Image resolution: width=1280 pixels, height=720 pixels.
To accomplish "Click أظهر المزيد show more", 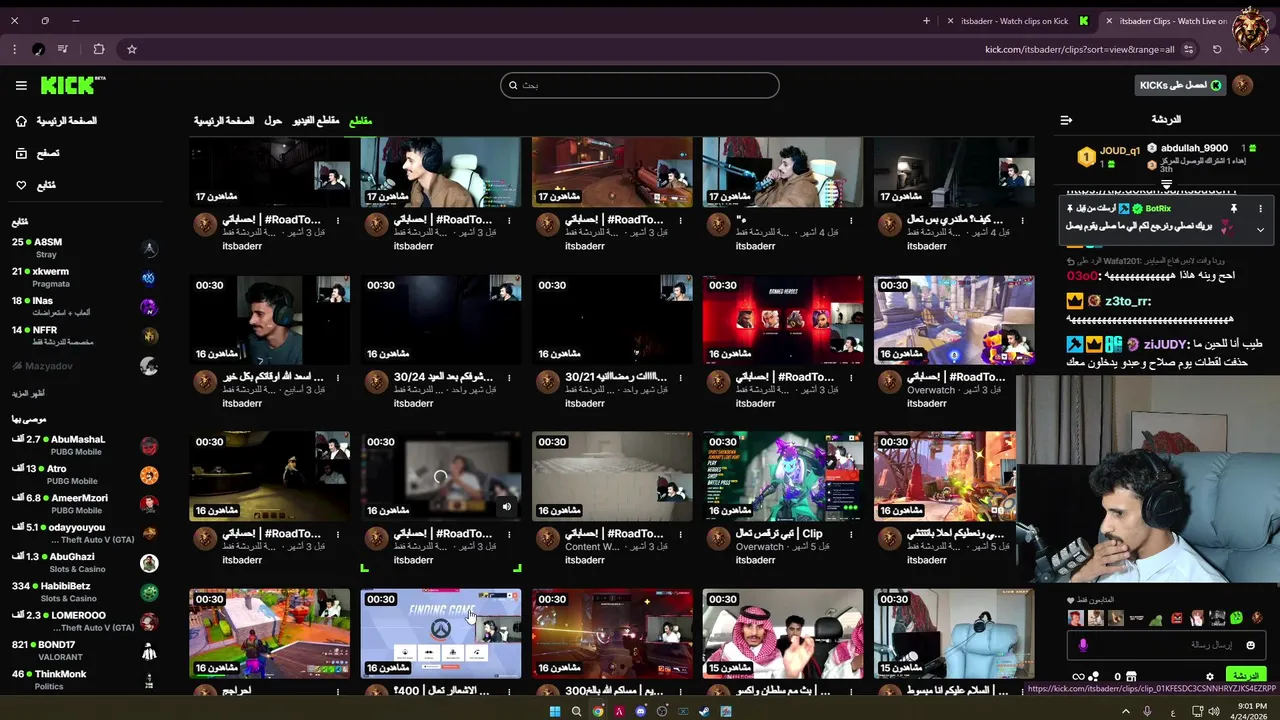I will (x=29, y=393).
